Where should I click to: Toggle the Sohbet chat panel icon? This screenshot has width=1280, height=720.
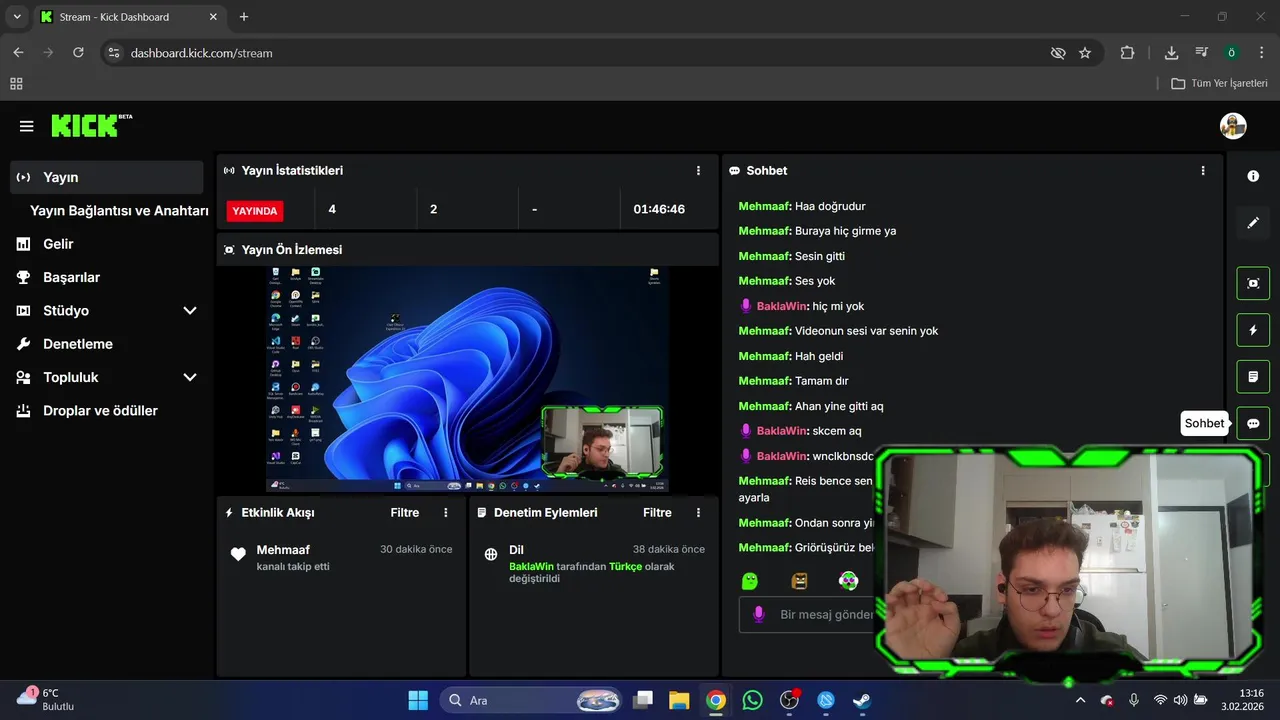[1253, 424]
